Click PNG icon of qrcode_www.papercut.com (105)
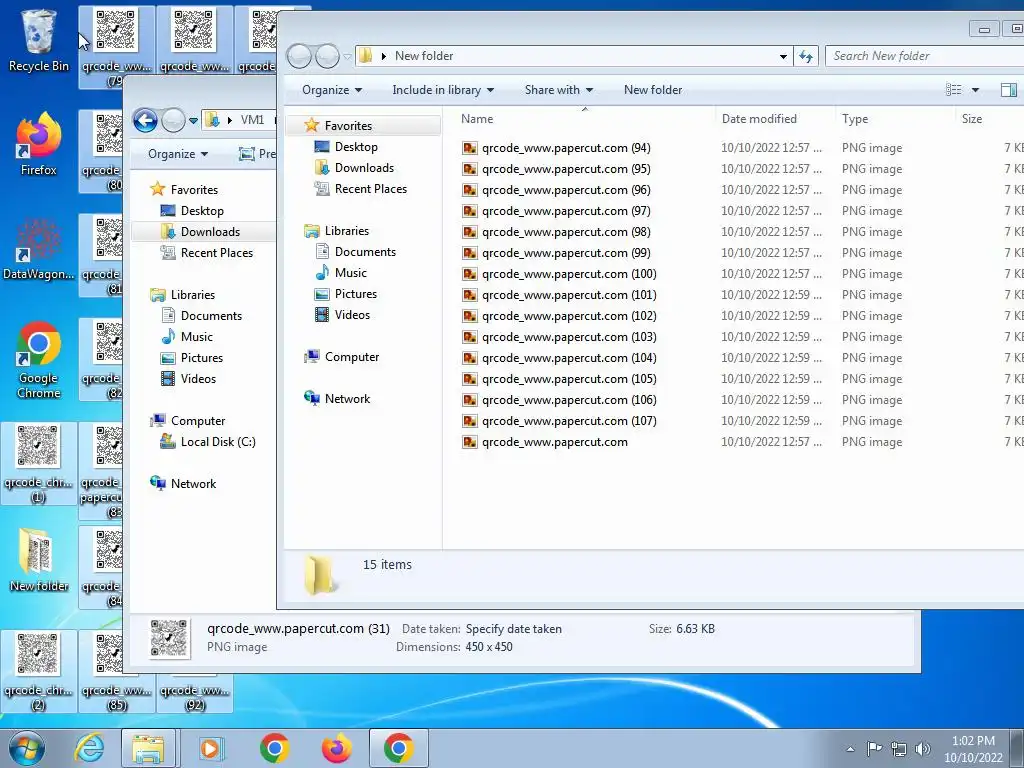 click(x=470, y=379)
